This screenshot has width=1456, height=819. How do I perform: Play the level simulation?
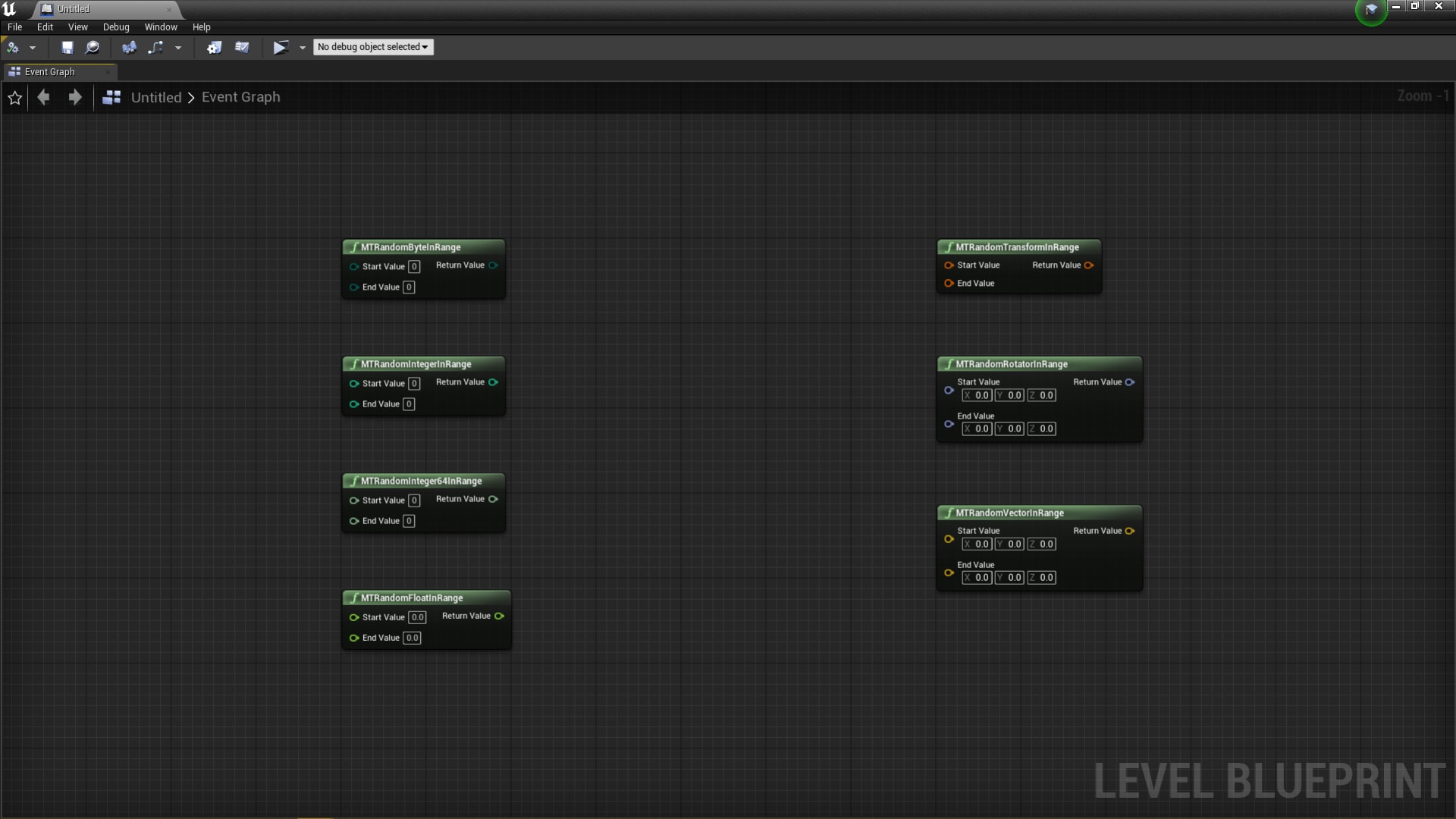tap(280, 47)
